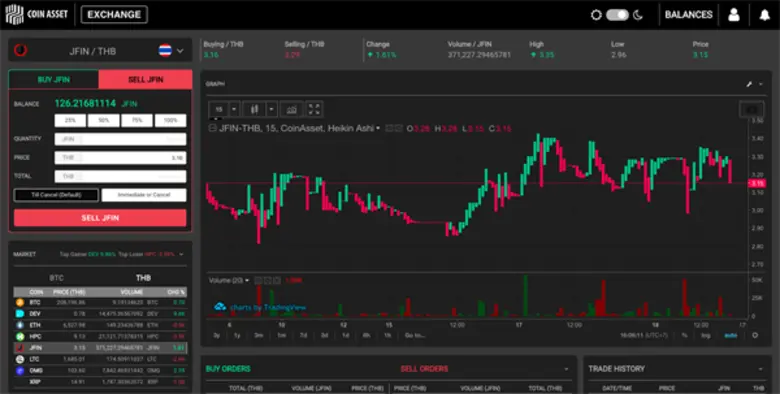The image size is (780, 394).
Task: Click the LTC coin icon in market list
Action: click(19, 359)
